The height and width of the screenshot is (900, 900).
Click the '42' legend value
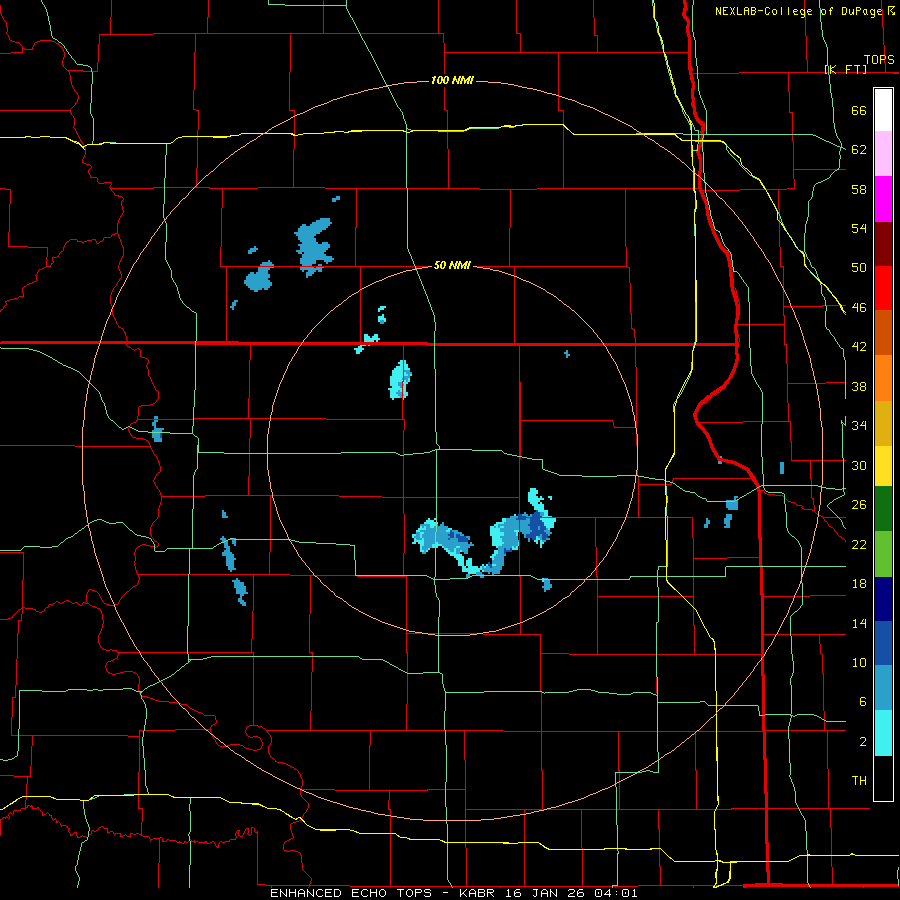pos(859,347)
